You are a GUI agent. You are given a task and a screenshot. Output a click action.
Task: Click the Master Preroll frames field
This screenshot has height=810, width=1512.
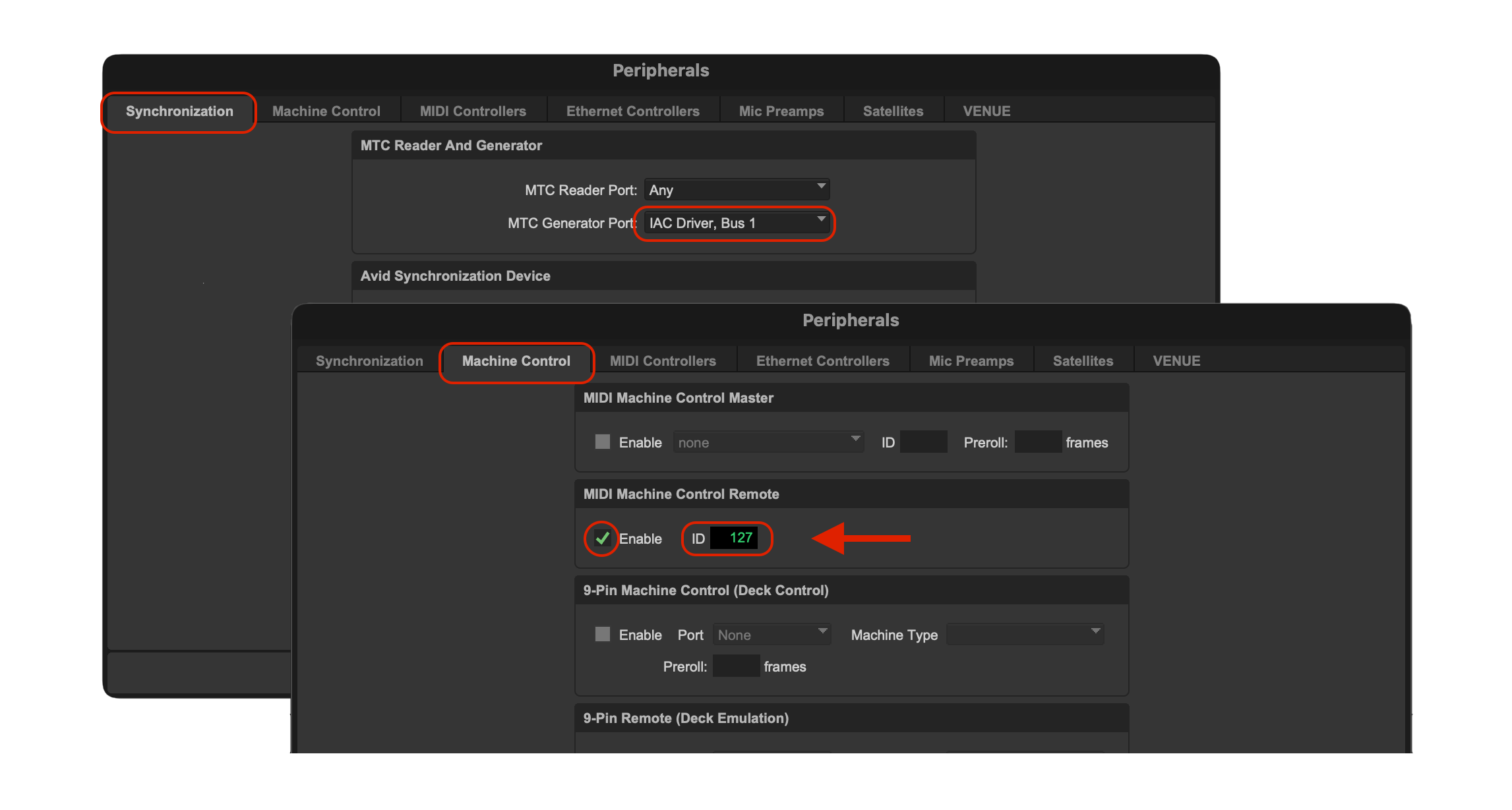point(1038,442)
